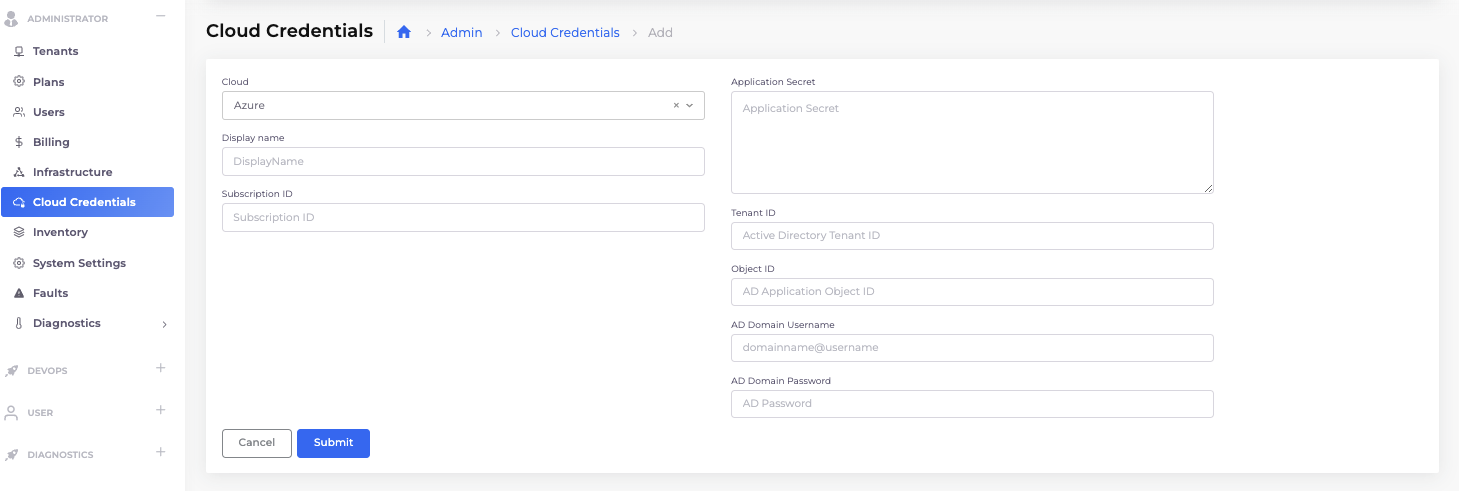Click the home icon in breadcrumb
Screen dimensions: 1459x491
404,32
